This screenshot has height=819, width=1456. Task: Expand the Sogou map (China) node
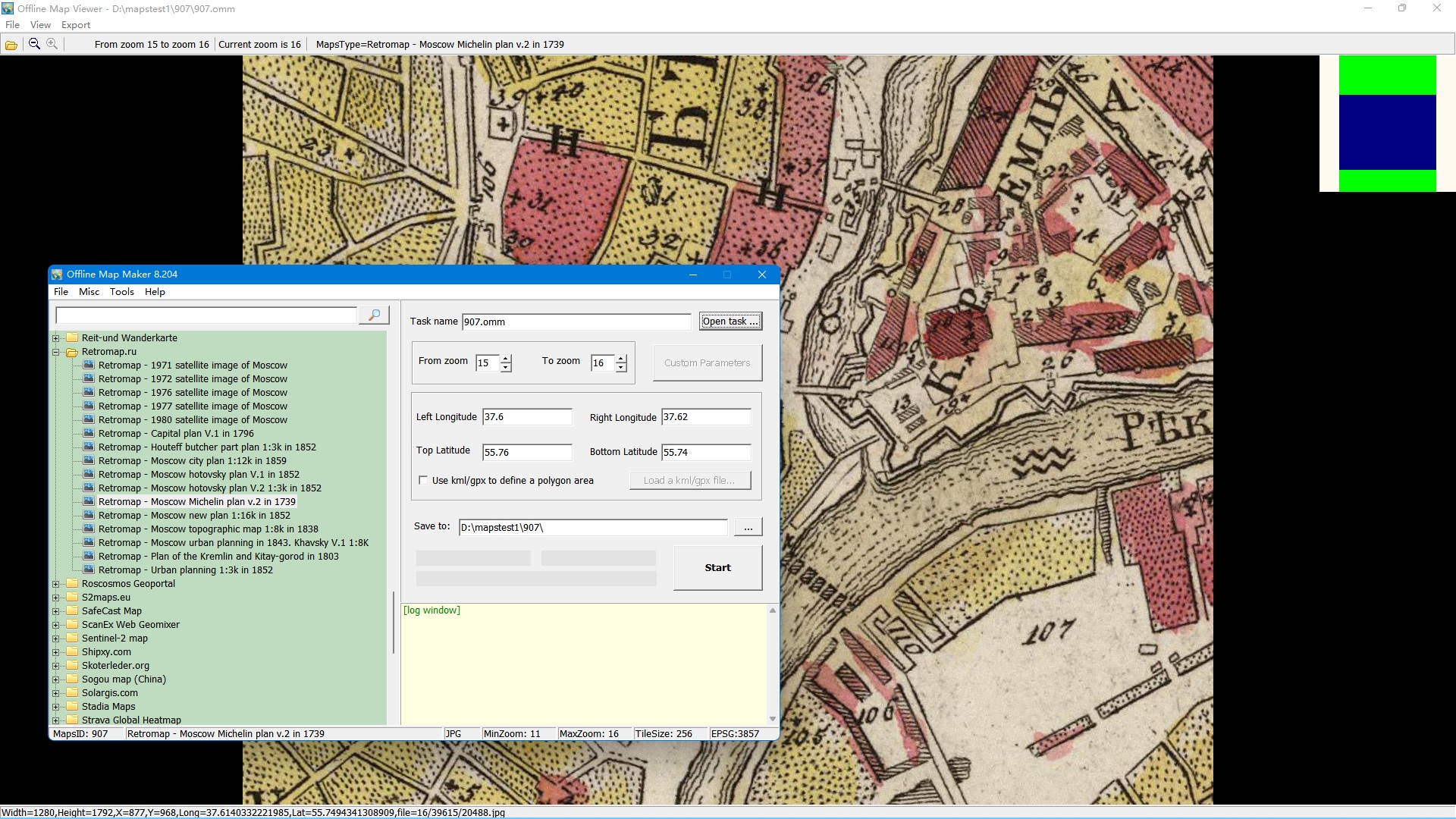coord(56,679)
